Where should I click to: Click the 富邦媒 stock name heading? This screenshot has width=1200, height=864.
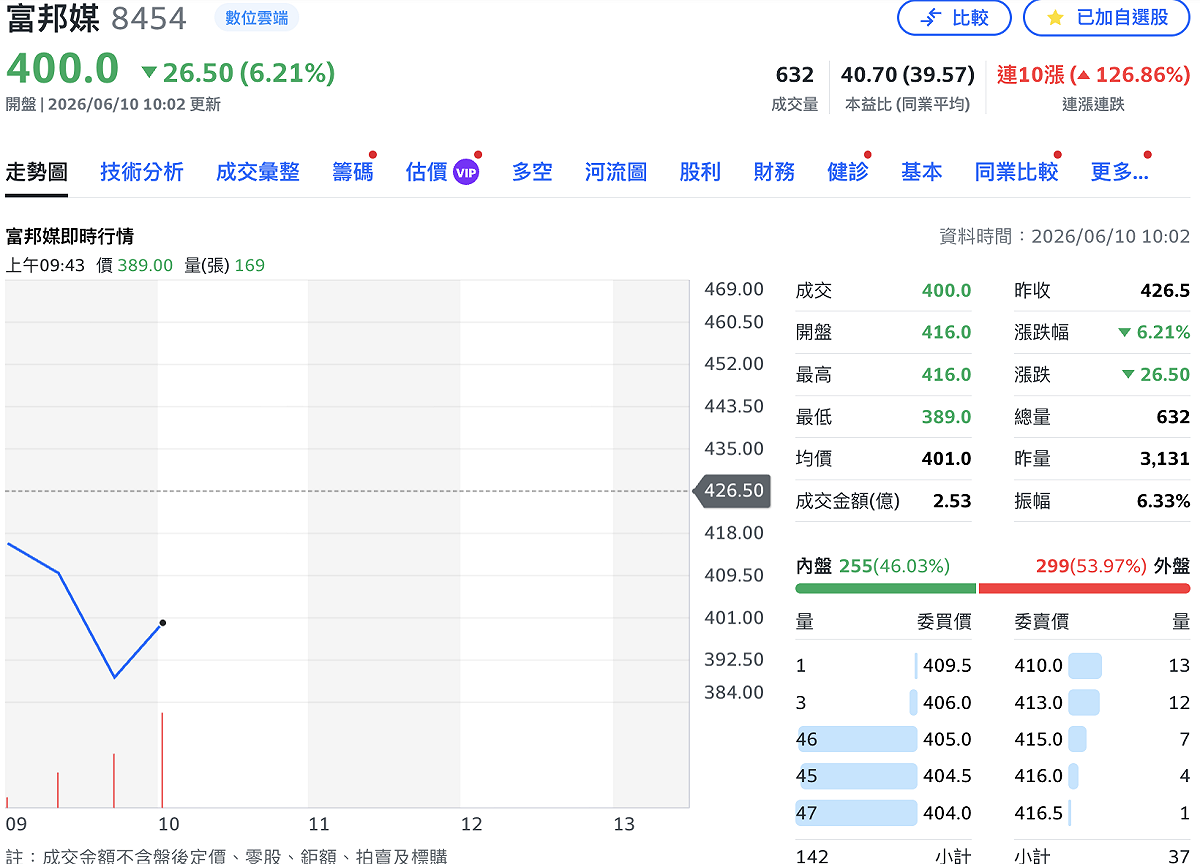coord(53,18)
